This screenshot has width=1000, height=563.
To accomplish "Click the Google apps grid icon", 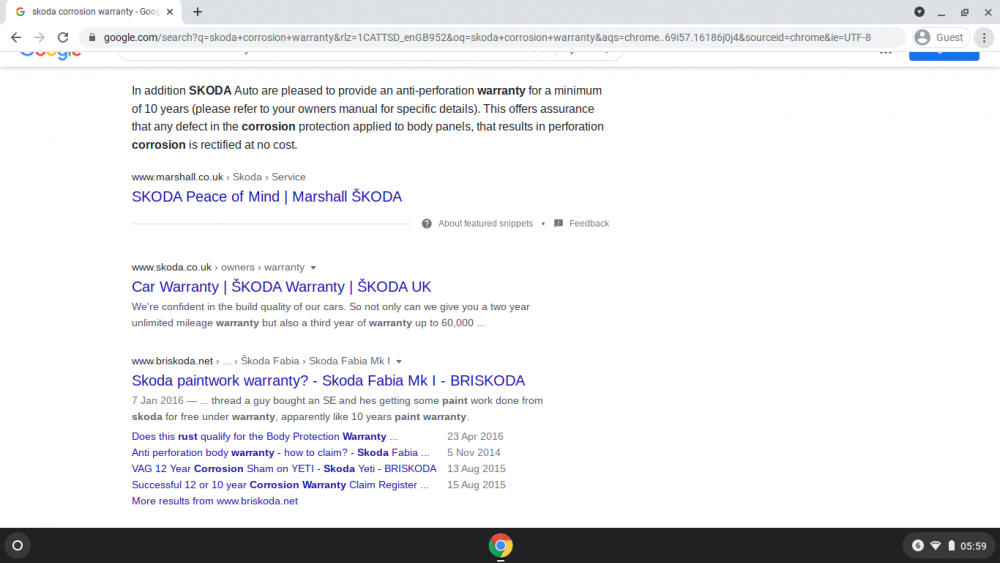I will click(x=885, y=53).
